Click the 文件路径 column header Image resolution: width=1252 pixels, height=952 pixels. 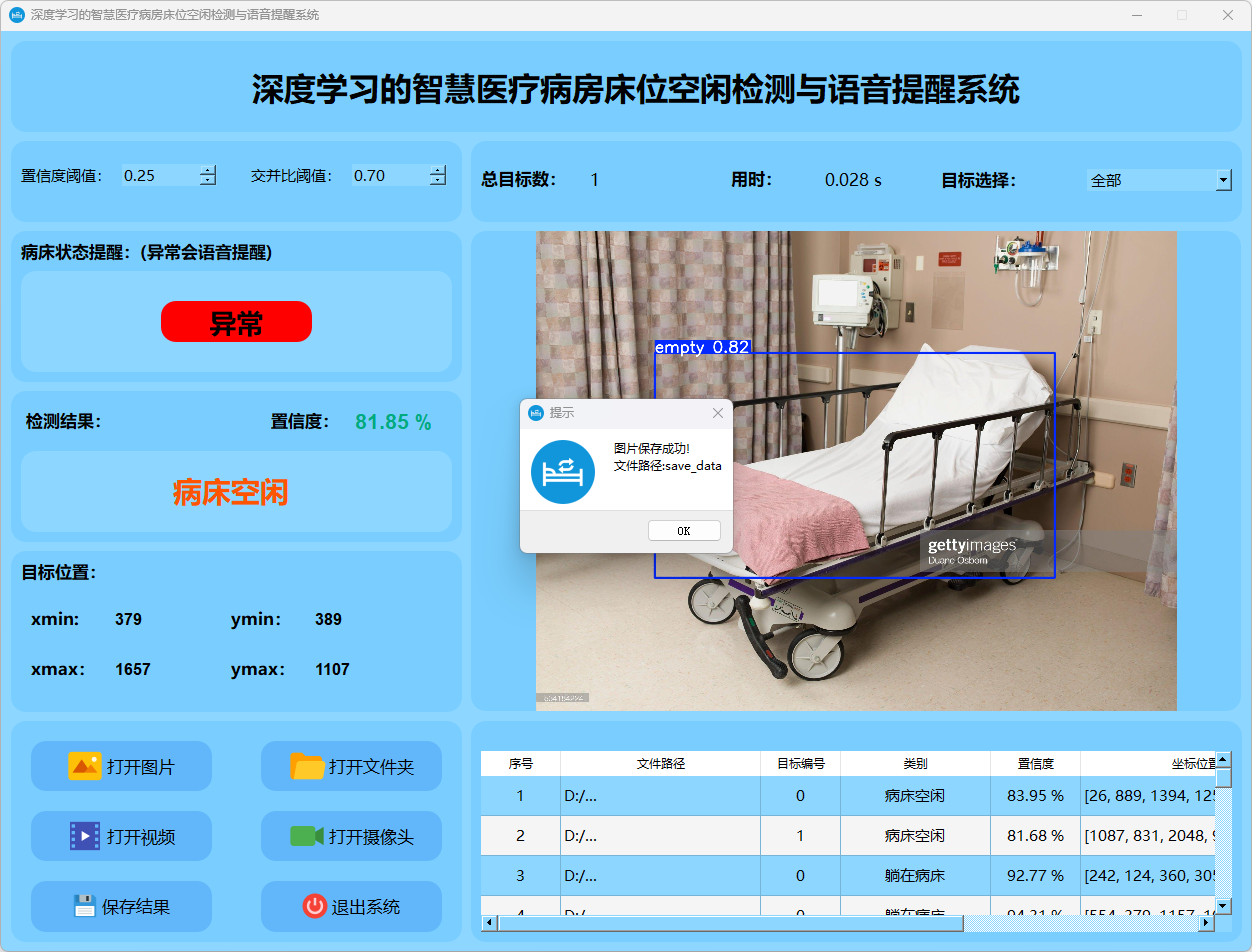(660, 763)
